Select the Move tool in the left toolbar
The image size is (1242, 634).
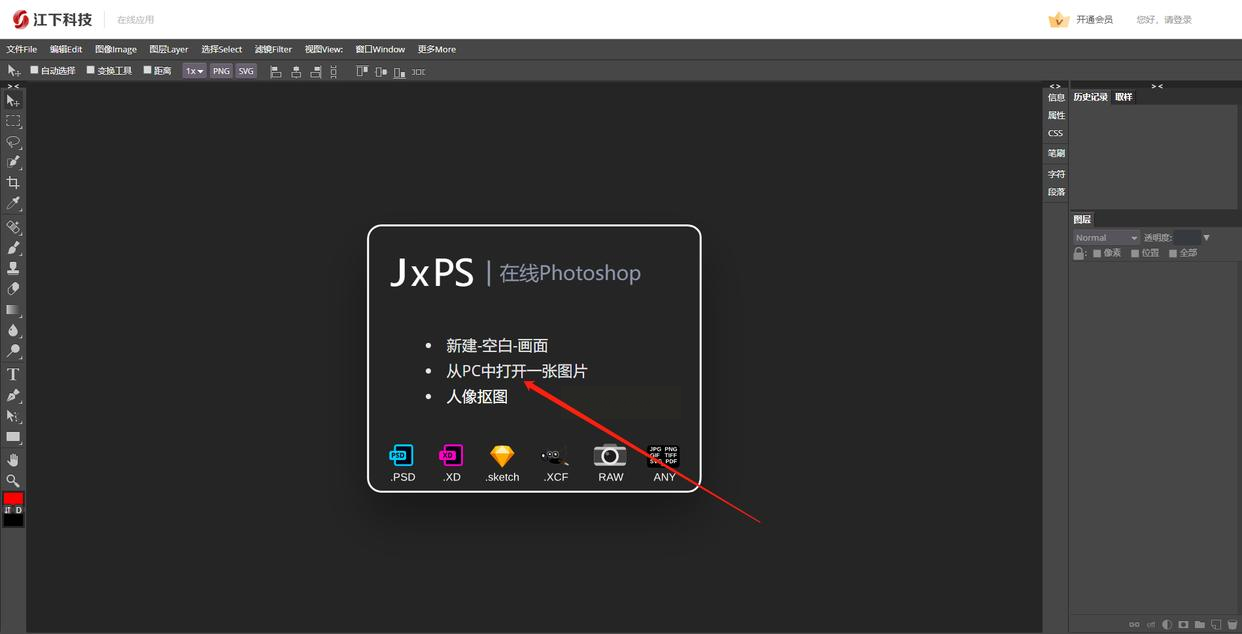click(13, 101)
